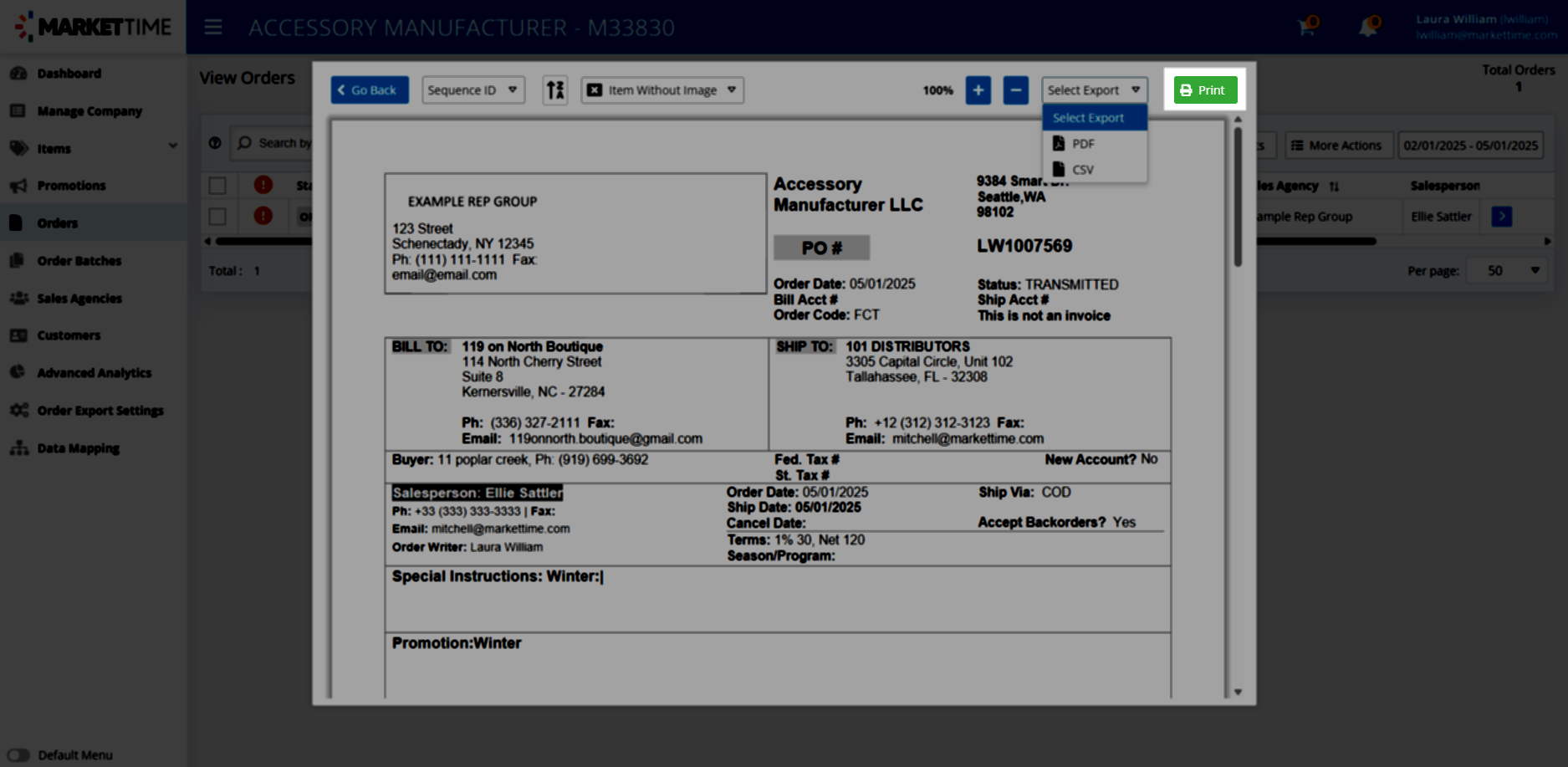Open order details blue arrow button

point(1502,217)
